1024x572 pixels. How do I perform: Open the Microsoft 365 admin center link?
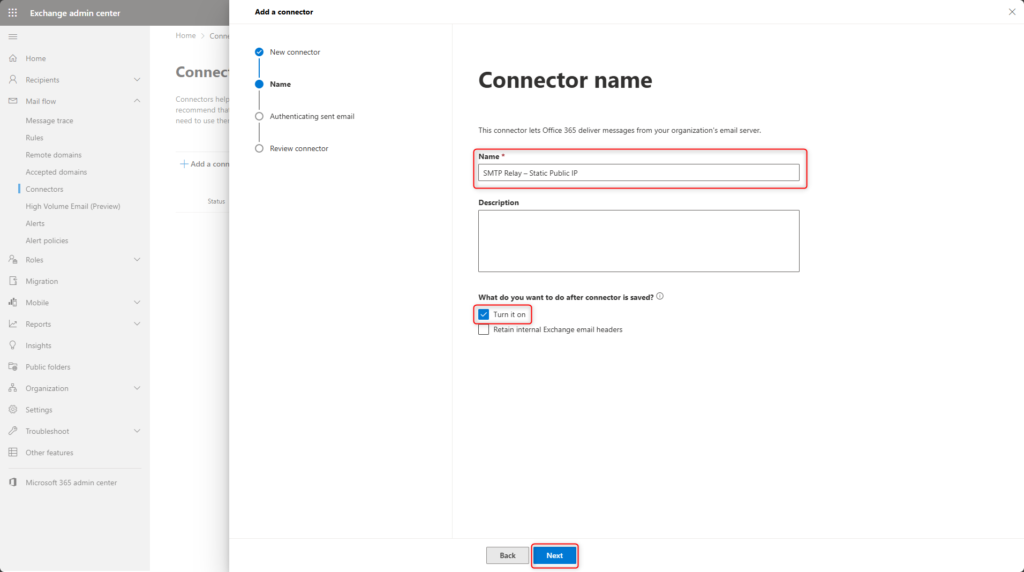click(x=71, y=483)
